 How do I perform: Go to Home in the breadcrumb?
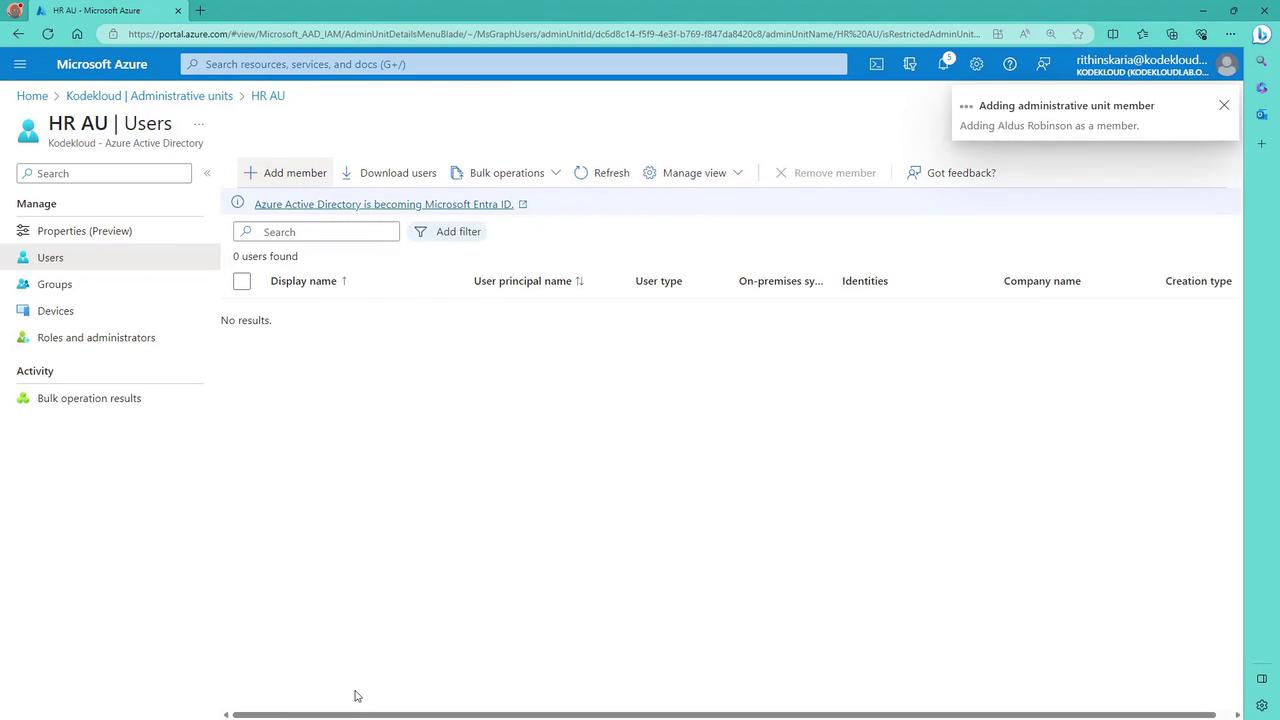pos(32,96)
